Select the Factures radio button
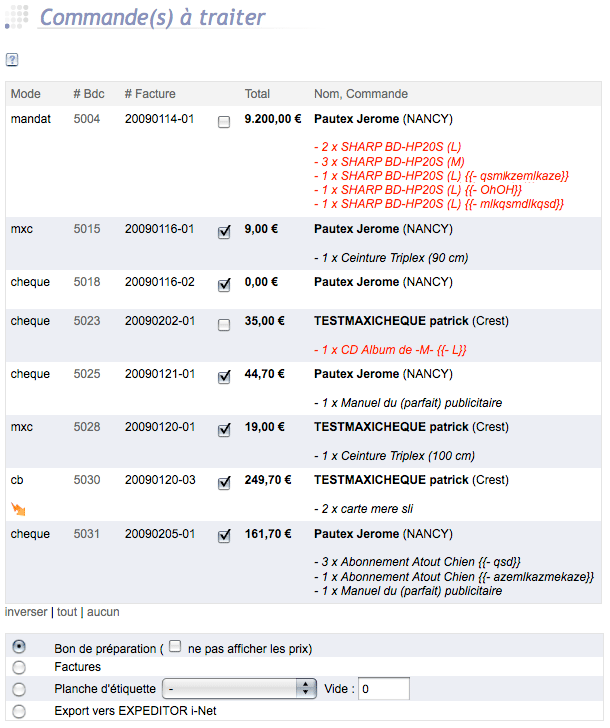Viewport: 610px width, 728px height. (19, 668)
